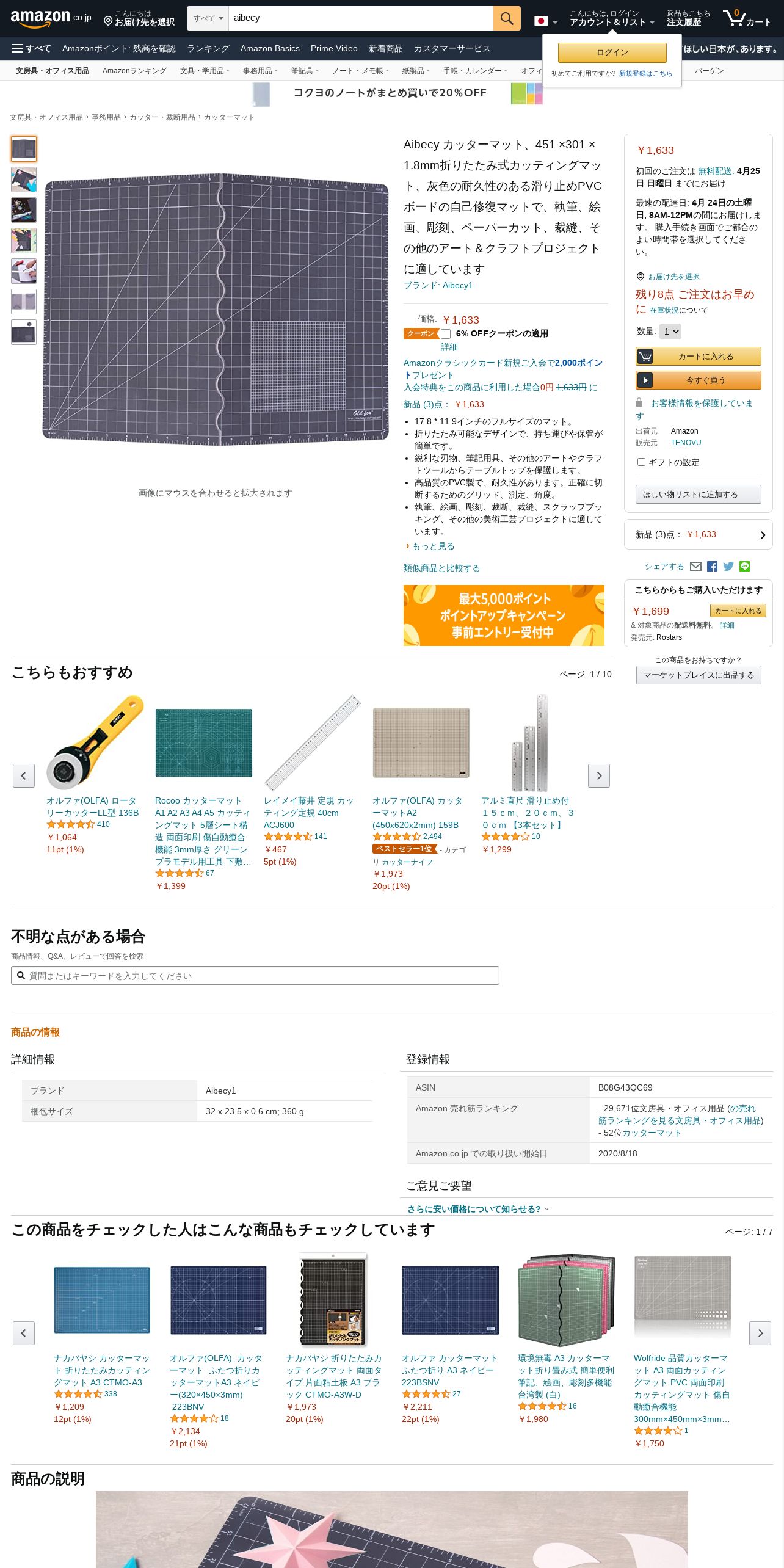
Task: Expand the search category すべて dropdown
Action: (208, 18)
